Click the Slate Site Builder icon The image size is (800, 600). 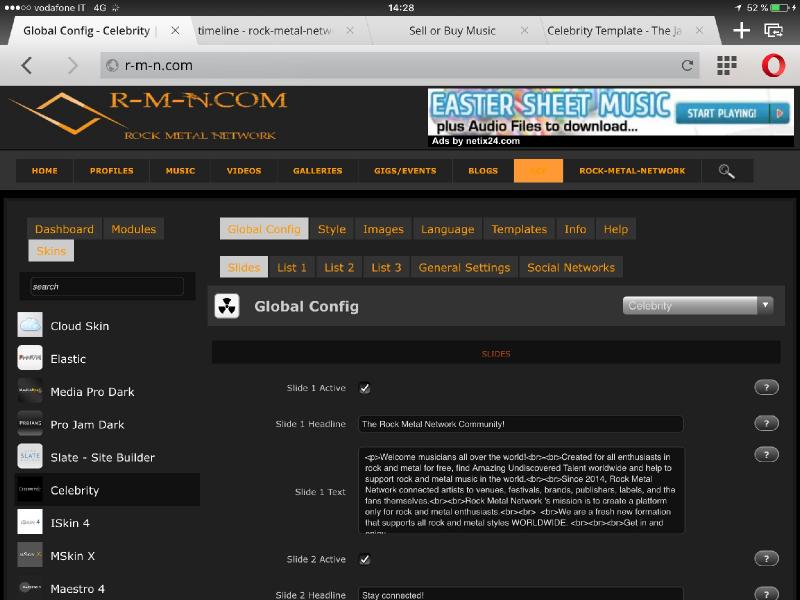click(30, 456)
